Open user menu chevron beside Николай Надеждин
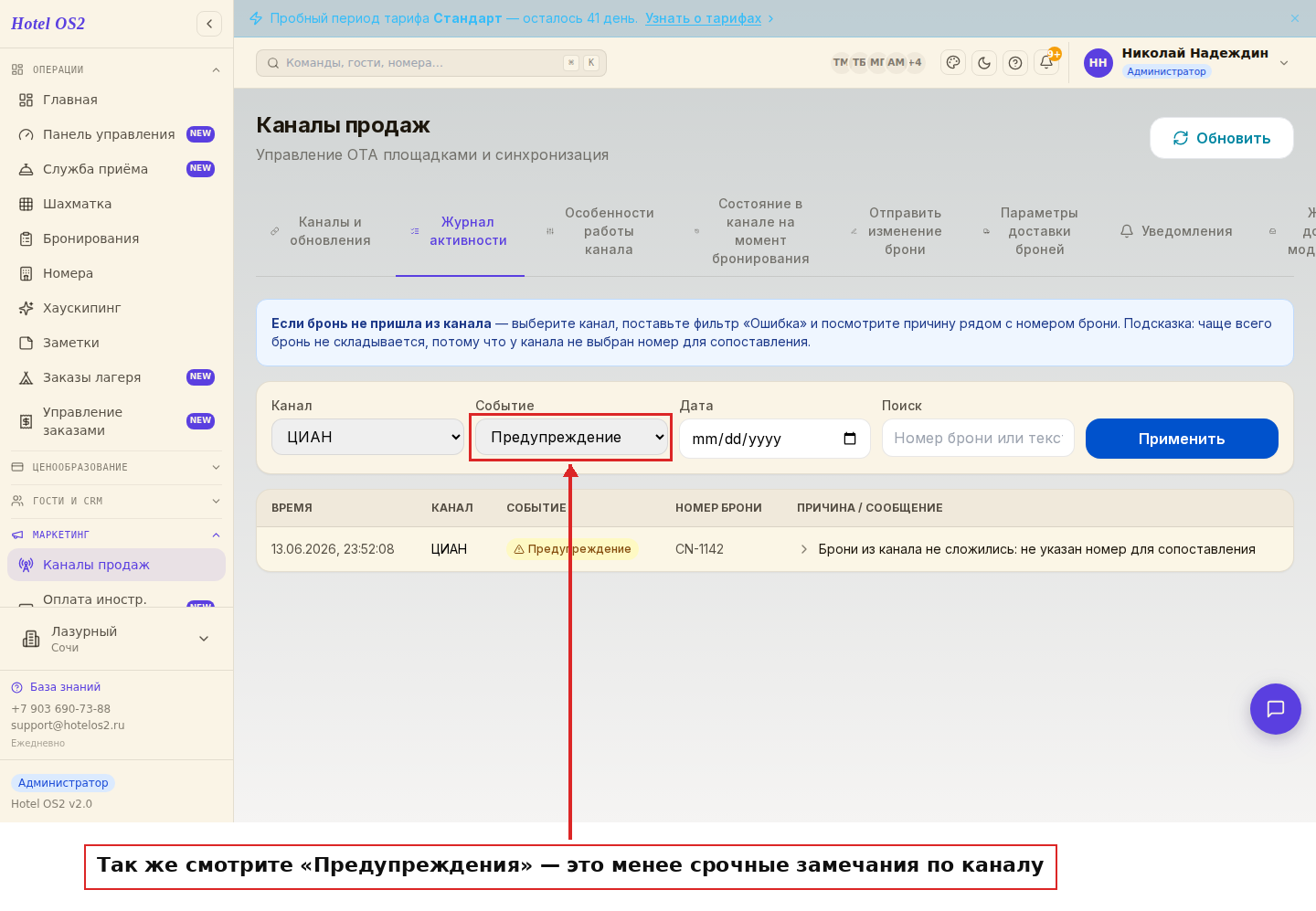Viewport: 1316px width, 911px height. pyautogui.click(x=1284, y=63)
